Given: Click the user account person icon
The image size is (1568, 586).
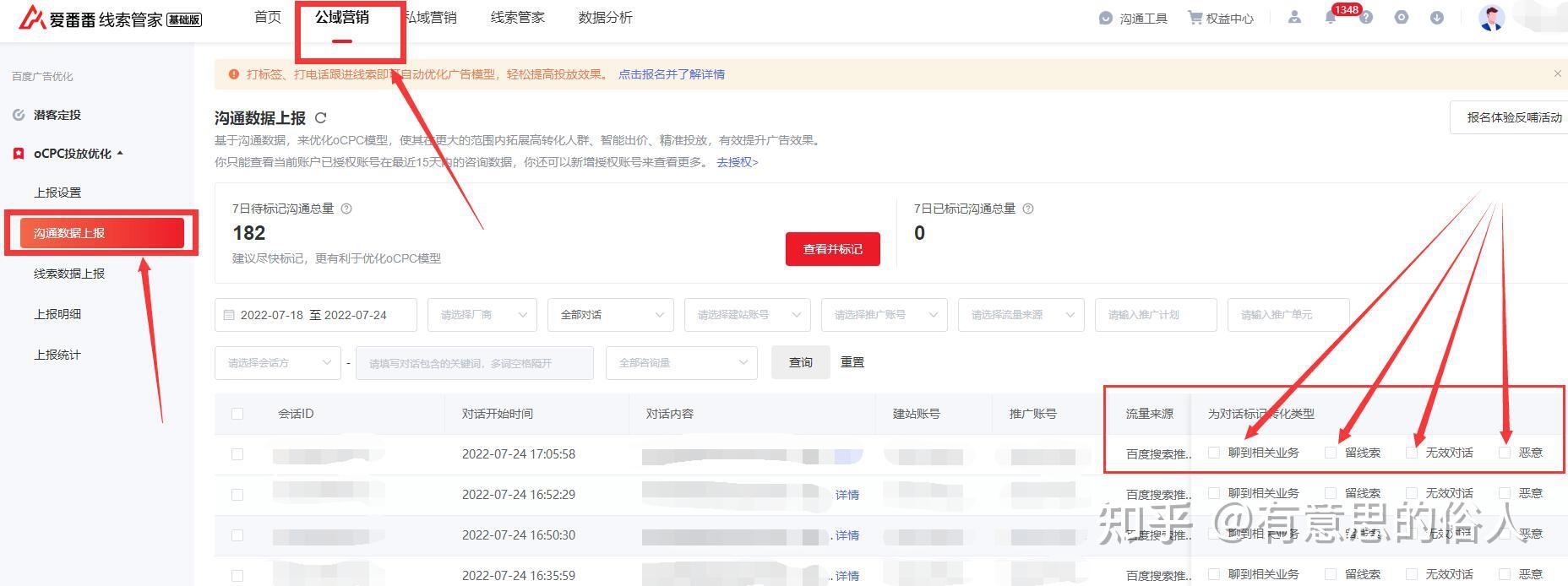Looking at the screenshot, I should [1294, 17].
